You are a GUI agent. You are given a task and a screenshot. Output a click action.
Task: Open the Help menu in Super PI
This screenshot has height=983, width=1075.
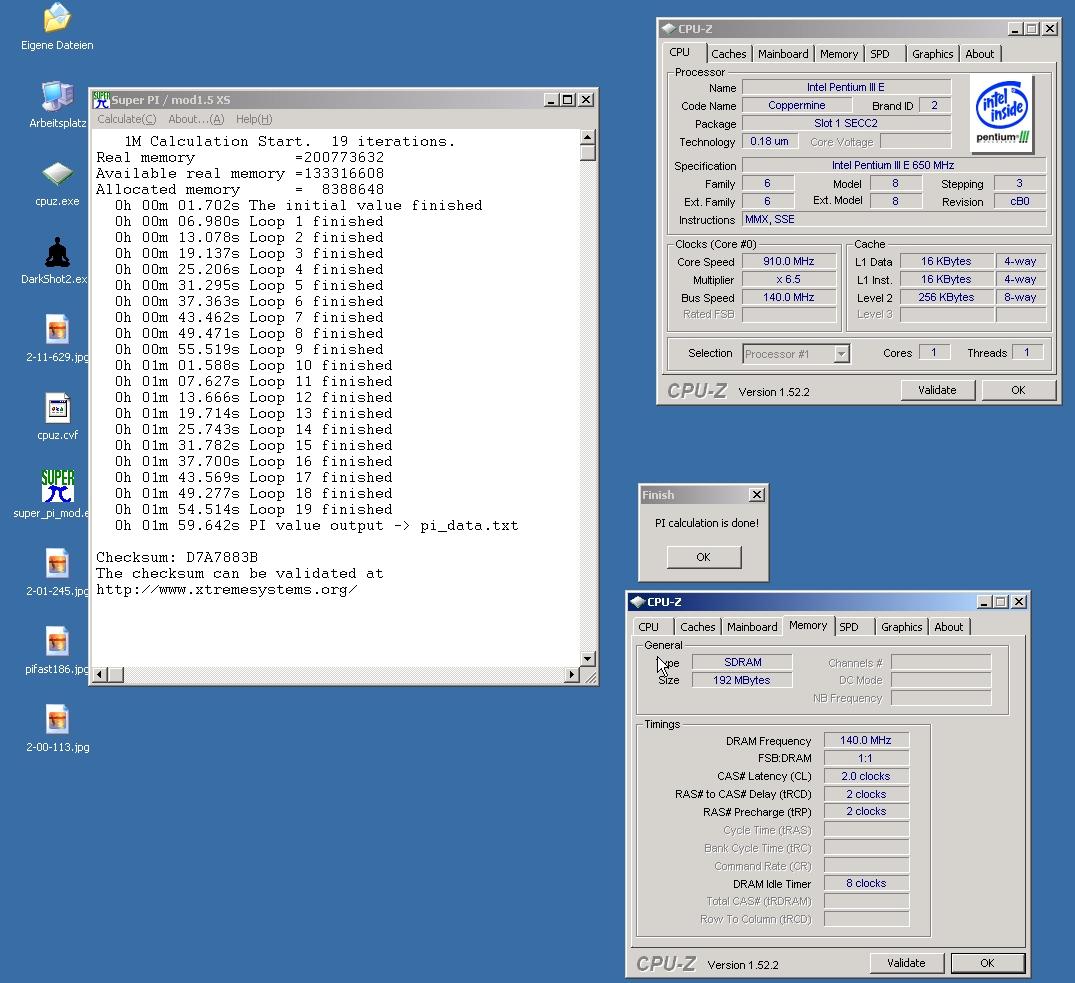pyautogui.click(x=254, y=119)
